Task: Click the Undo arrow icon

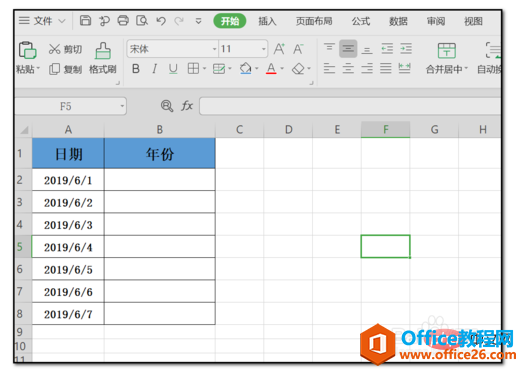Action: (161, 21)
